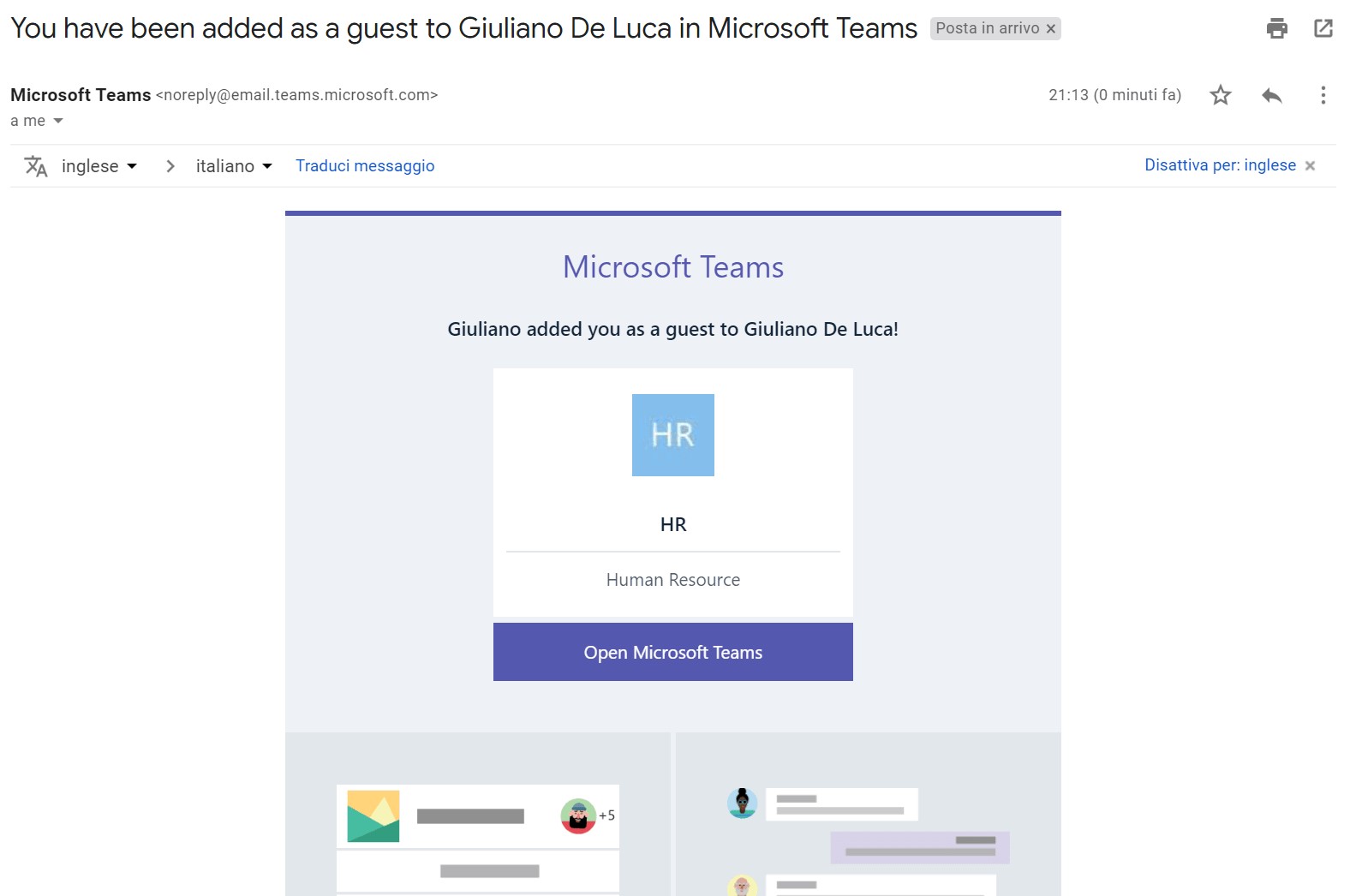Open the 'inglese' source language dropdown
Screen dimensions: 1350x896
pyautogui.click(x=99, y=166)
